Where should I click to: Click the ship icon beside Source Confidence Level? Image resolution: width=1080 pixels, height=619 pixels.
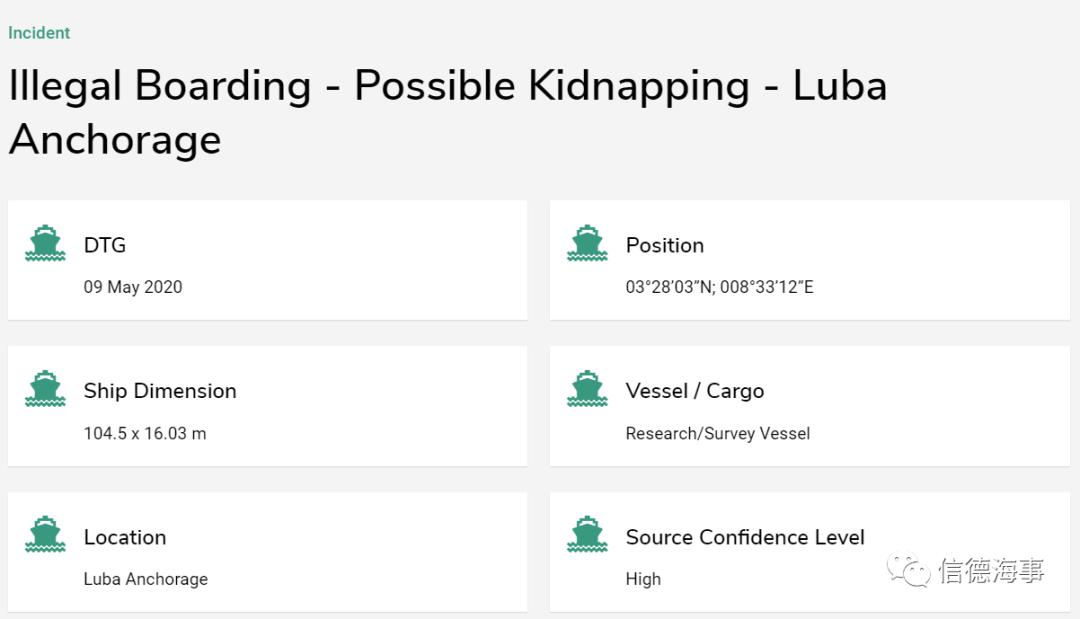(587, 536)
